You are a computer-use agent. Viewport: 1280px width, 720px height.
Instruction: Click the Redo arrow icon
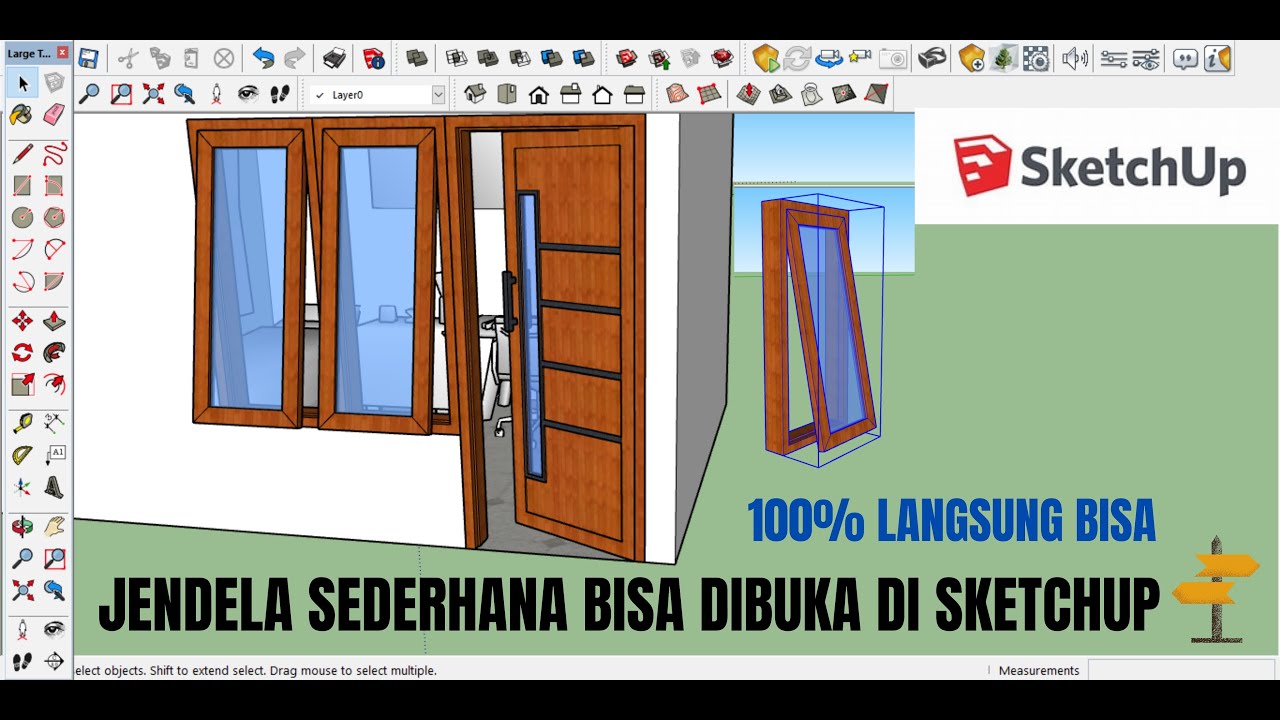[295, 58]
